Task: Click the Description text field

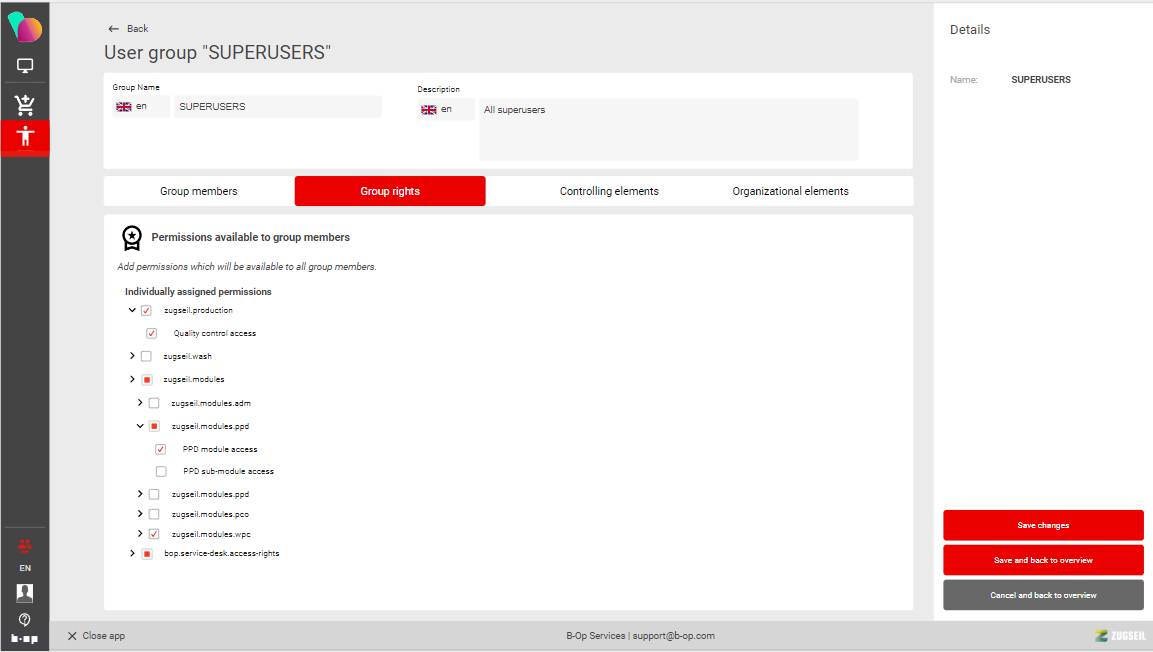Action: 668,130
